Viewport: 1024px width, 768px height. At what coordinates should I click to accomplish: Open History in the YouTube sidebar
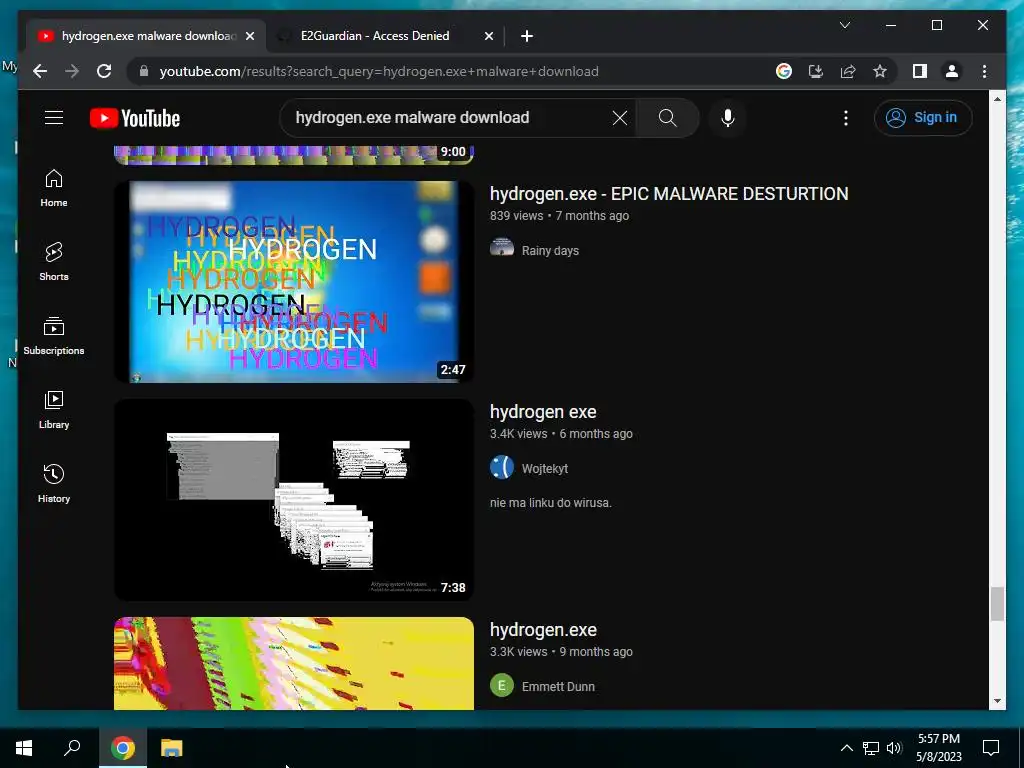coord(54,483)
